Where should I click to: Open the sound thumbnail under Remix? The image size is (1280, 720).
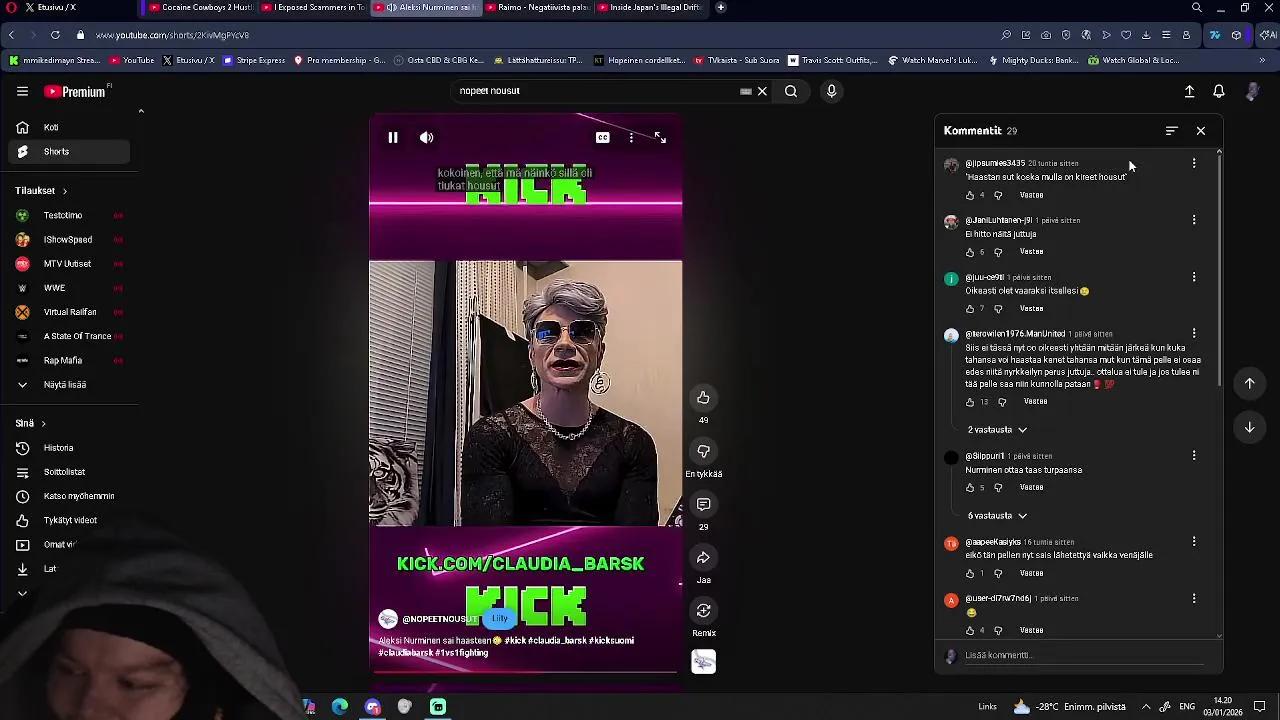click(x=703, y=662)
